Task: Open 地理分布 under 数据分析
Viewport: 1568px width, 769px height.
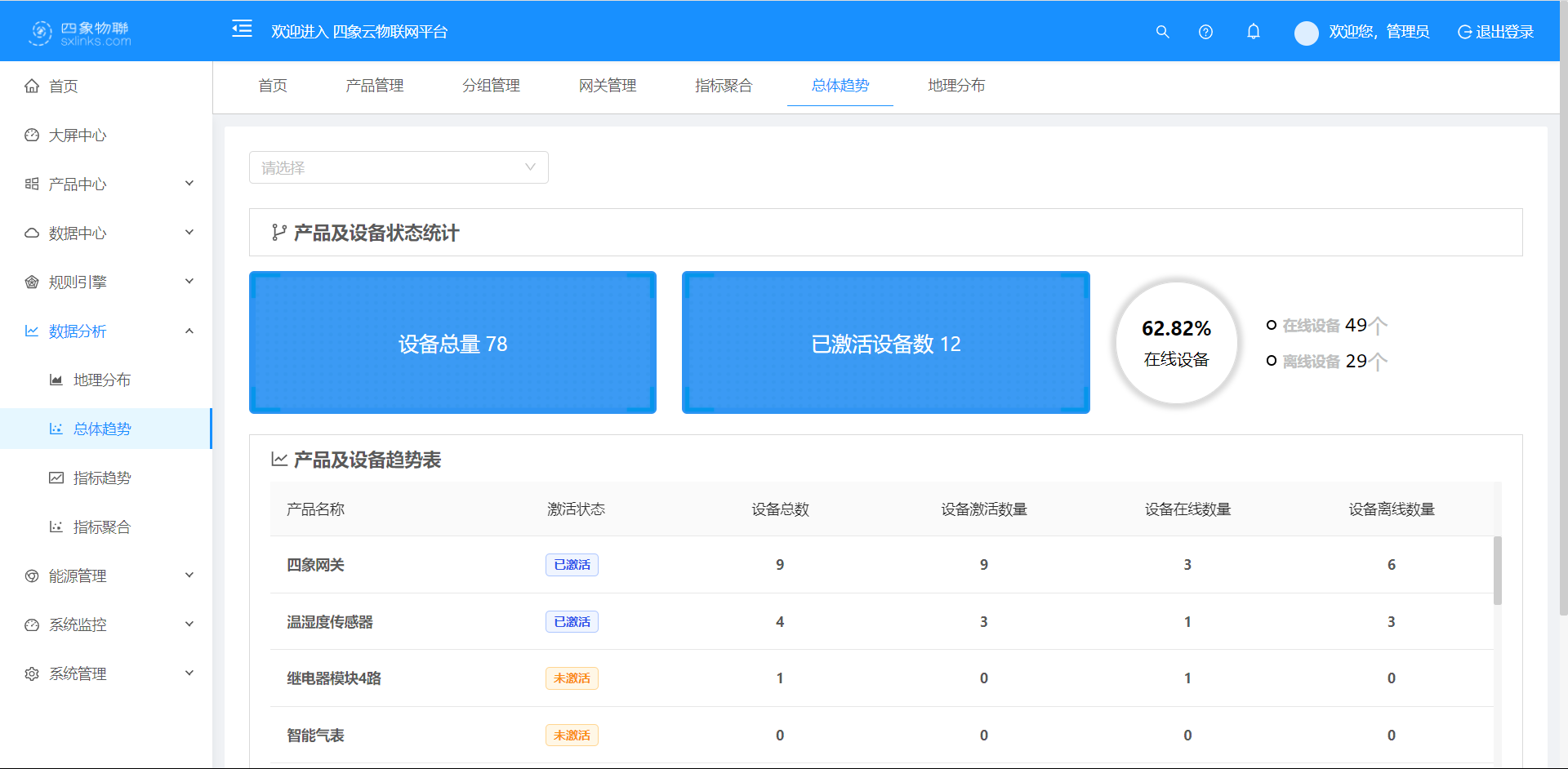Action: [x=100, y=379]
